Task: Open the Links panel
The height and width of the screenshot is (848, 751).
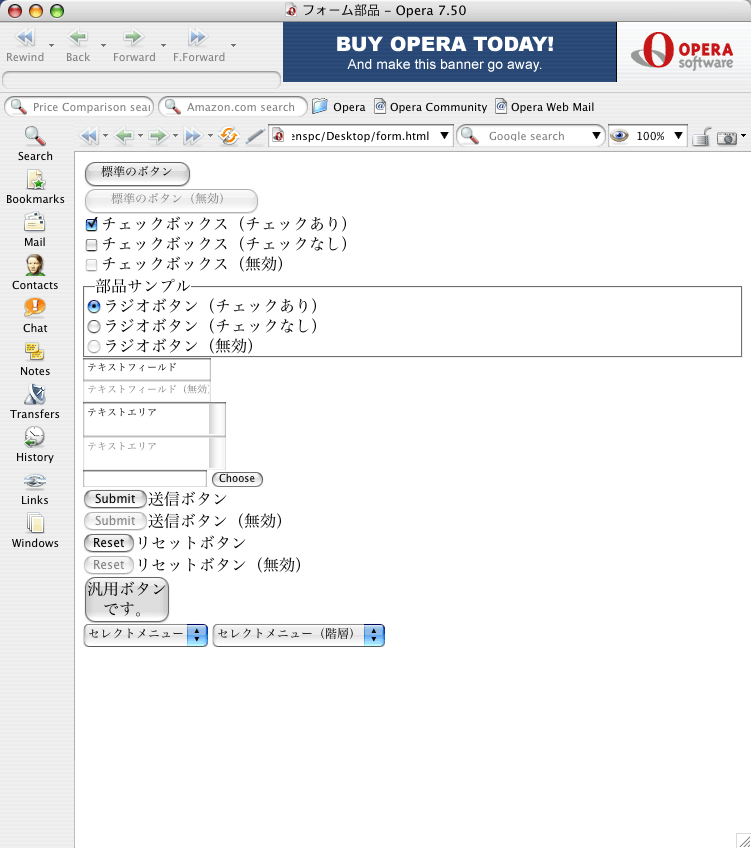Action: (x=35, y=488)
